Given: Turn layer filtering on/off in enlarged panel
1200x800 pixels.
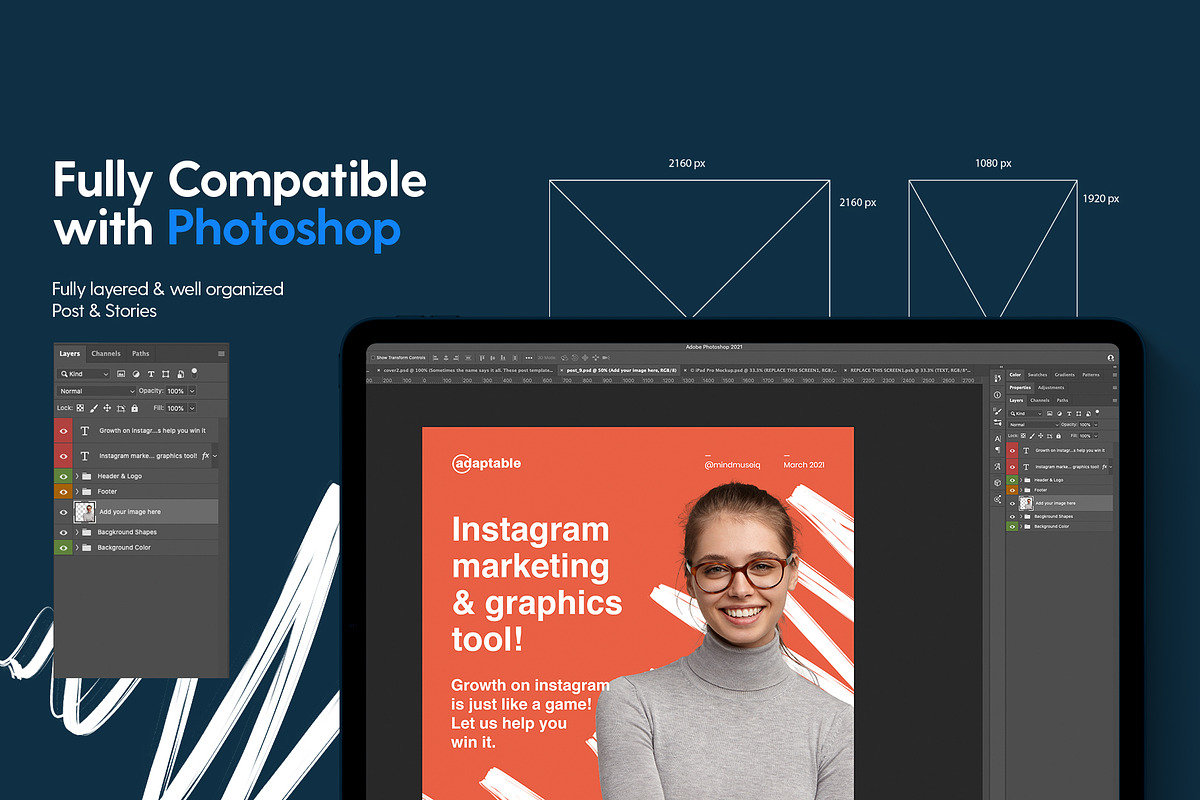Looking at the screenshot, I should (194, 374).
